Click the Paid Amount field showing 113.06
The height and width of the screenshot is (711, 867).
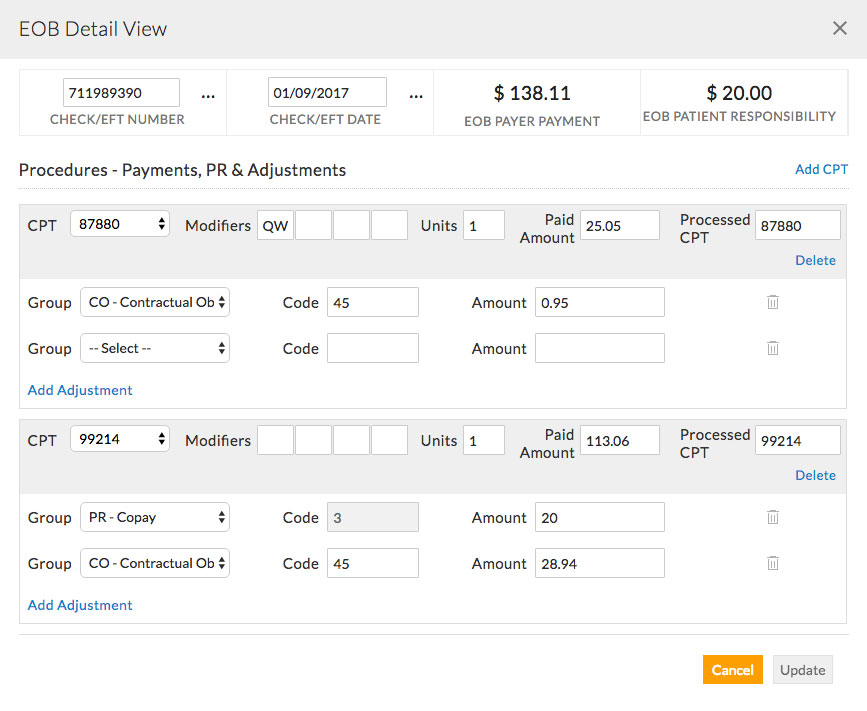619,440
